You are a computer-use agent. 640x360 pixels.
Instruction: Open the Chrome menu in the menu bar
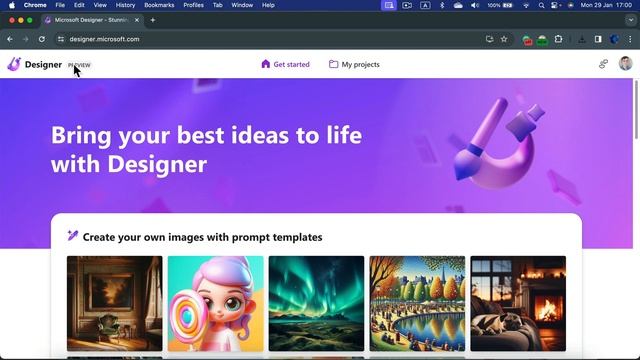tap(35, 5)
